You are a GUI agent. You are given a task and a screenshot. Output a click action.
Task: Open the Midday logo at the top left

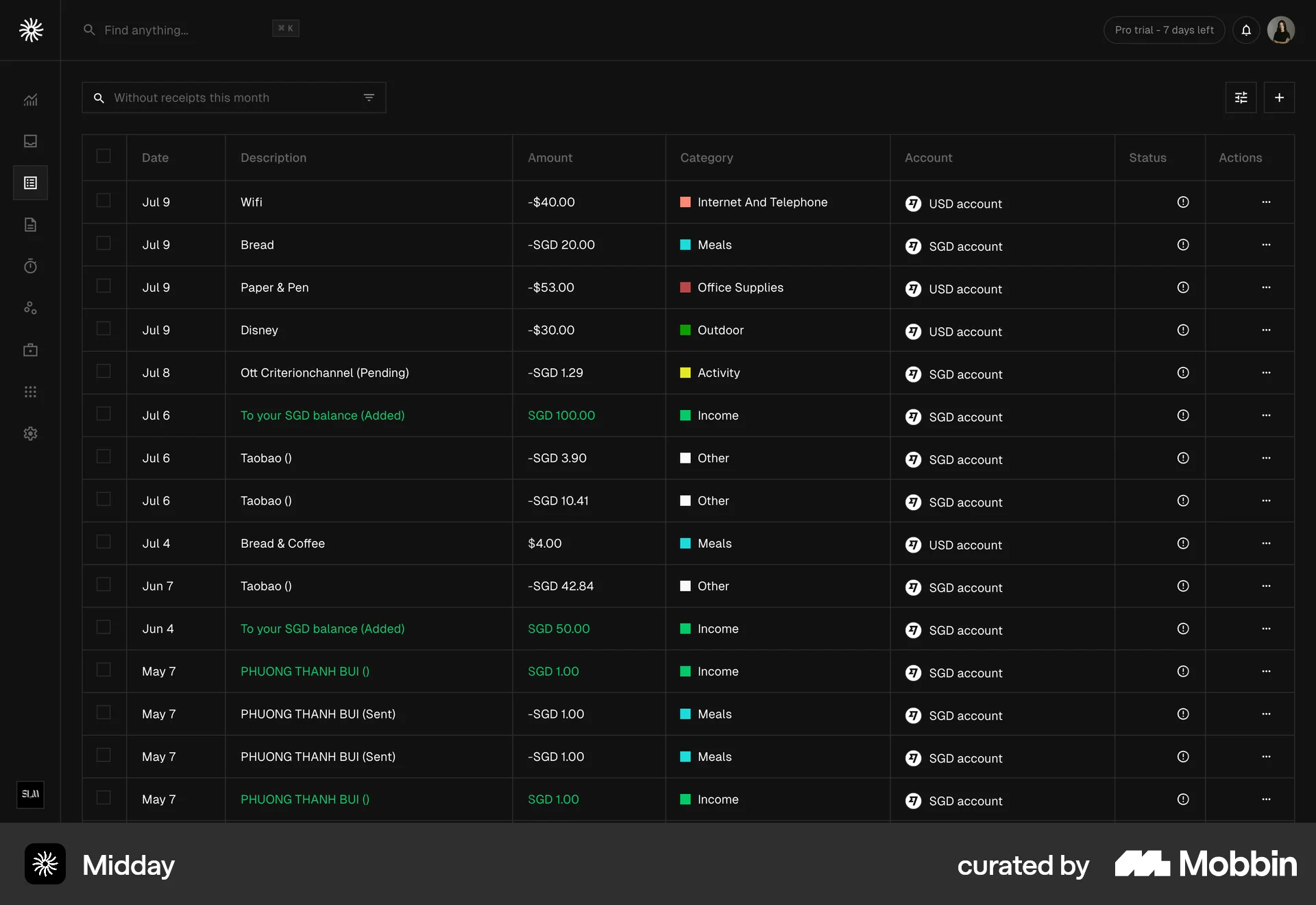(30, 30)
